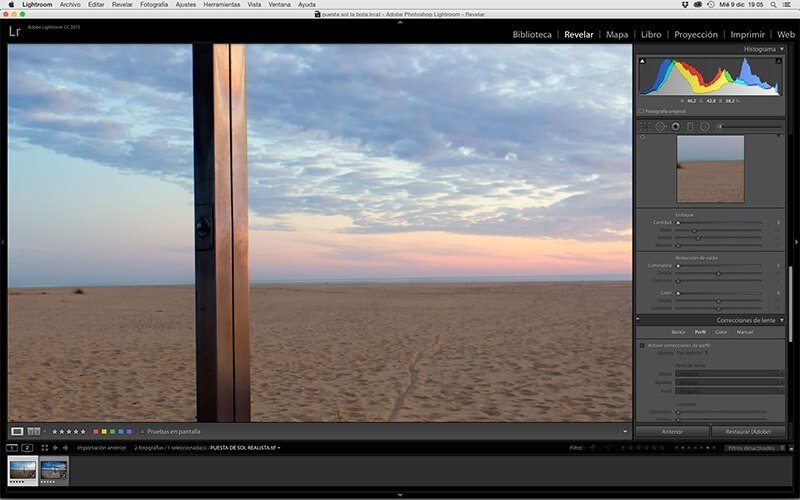
Task: Select the Spot Removal tool
Action: pyautogui.click(x=660, y=127)
